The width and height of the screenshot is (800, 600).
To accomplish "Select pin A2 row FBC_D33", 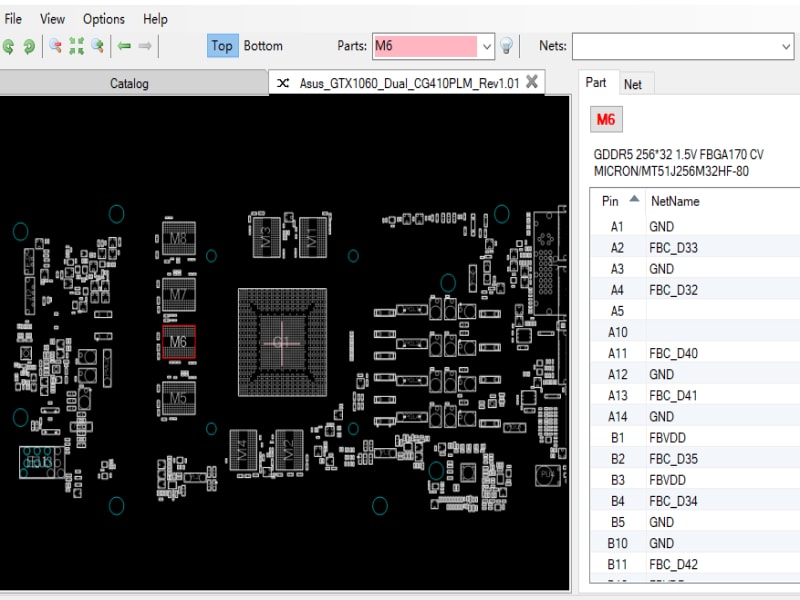I will tap(695, 248).
